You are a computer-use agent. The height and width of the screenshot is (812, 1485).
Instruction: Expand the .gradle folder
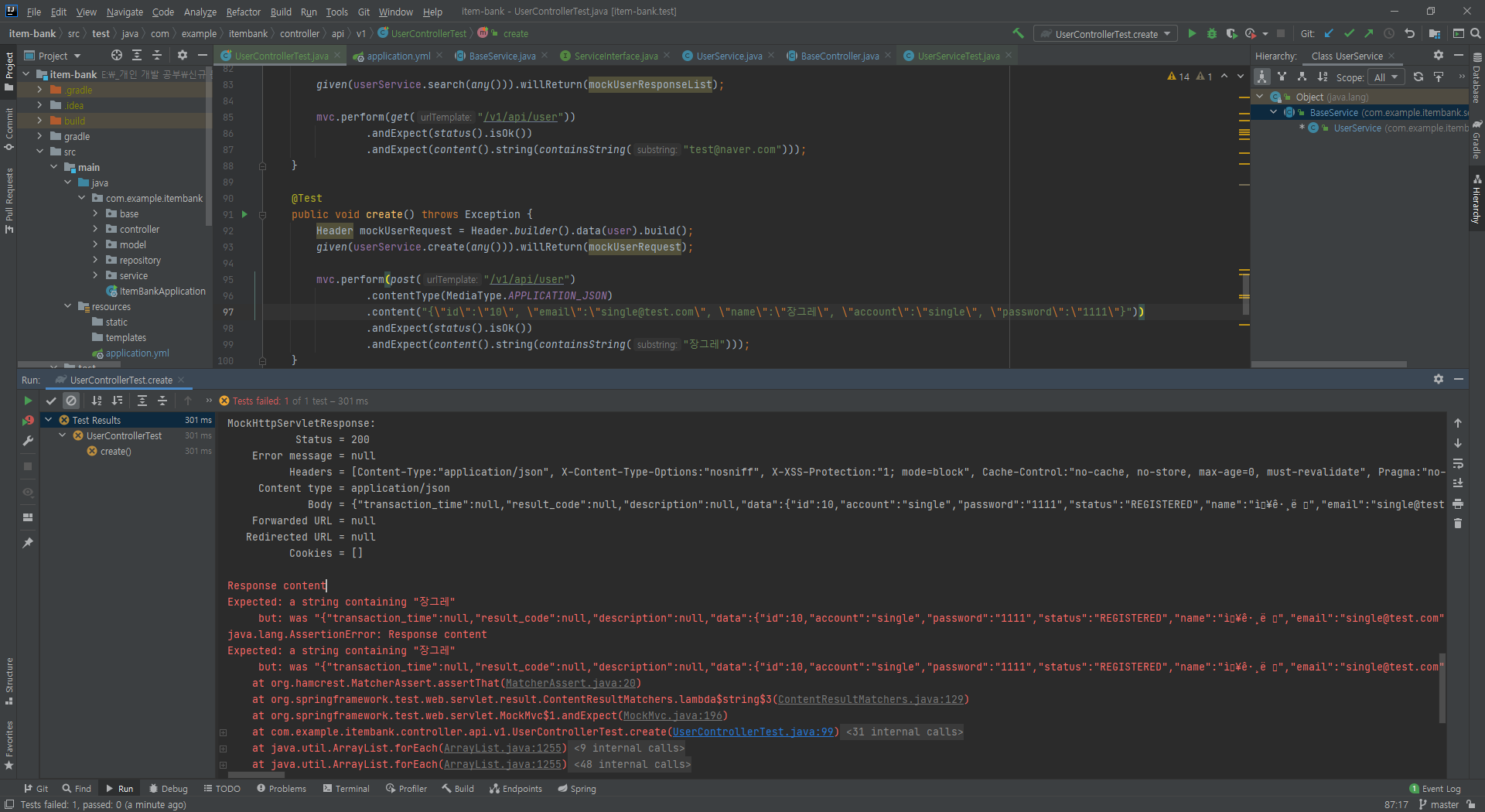pyautogui.click(x=39, y=90)
